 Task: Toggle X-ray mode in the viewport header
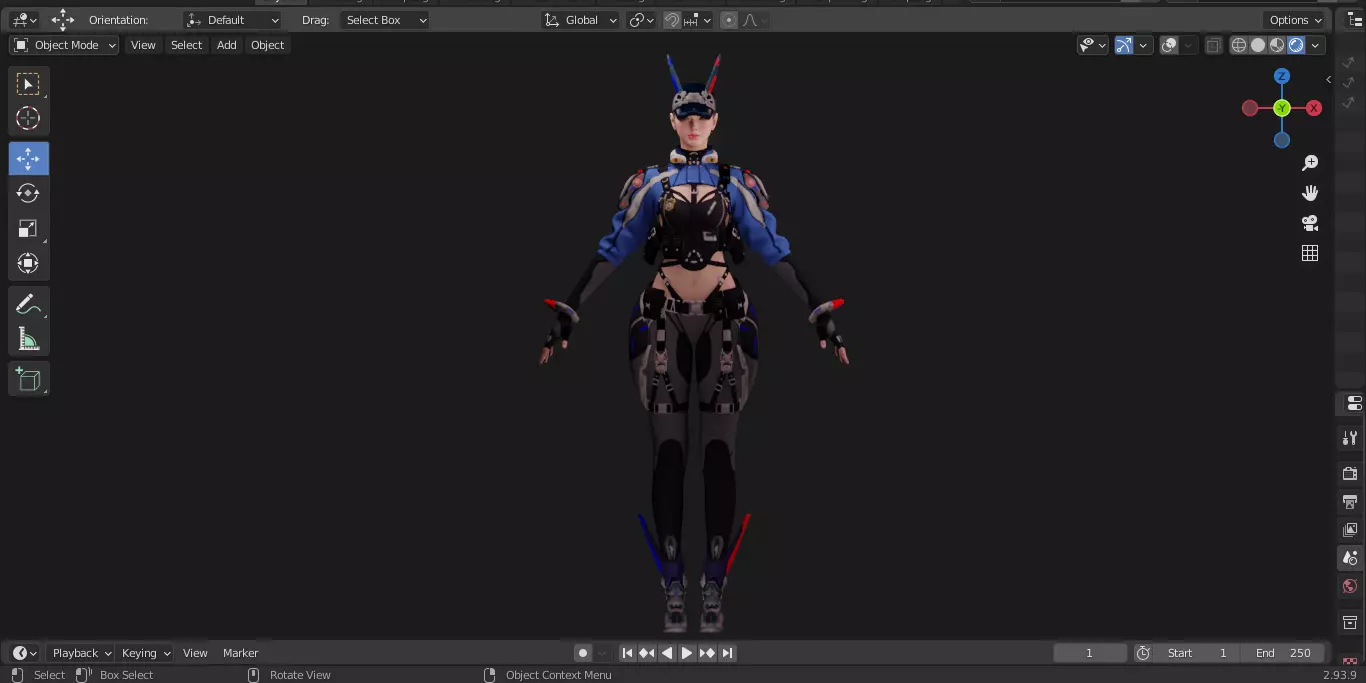(x=1213, y=45)
